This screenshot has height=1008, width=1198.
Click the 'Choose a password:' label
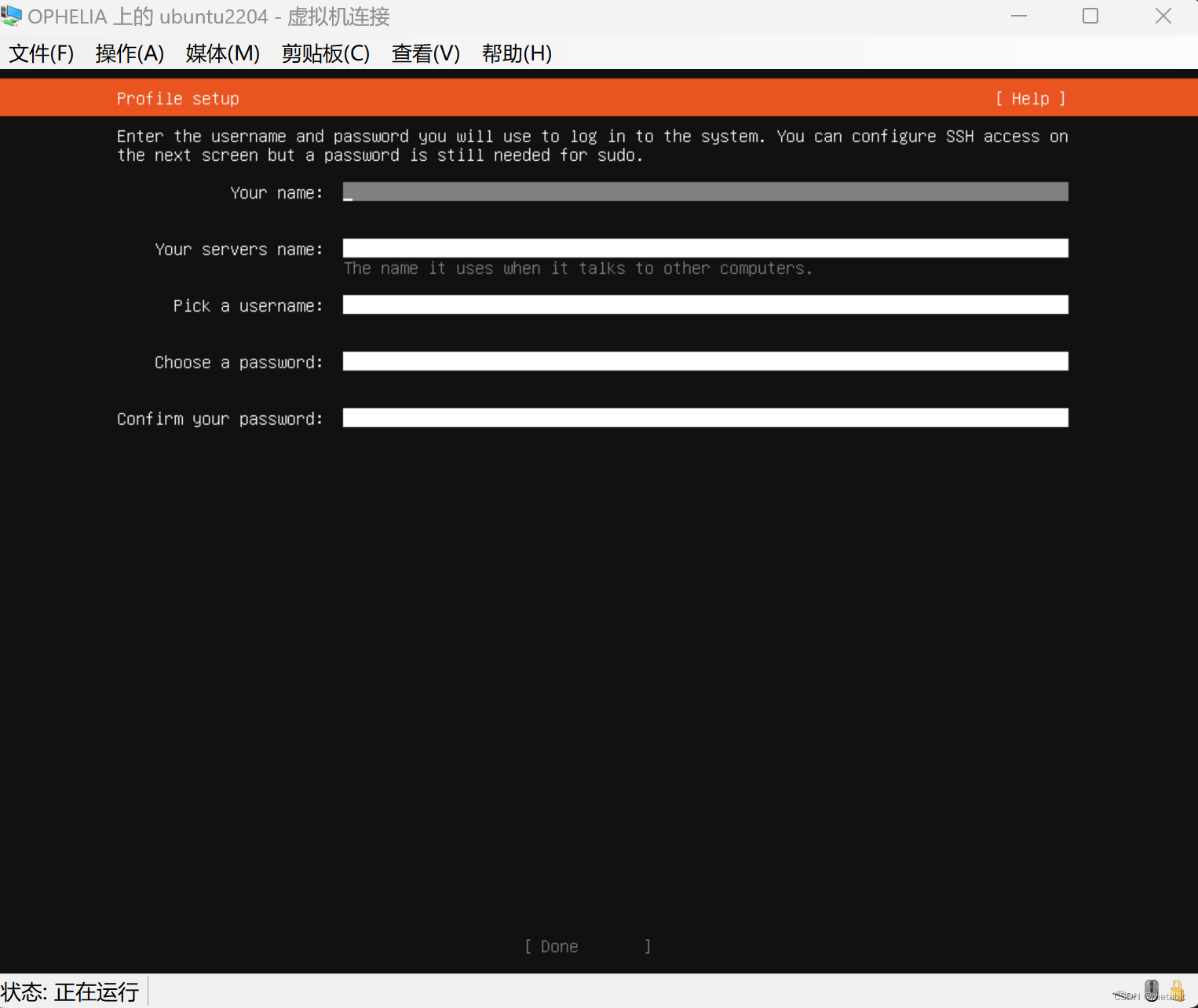pyautogui.click(x=239, y=363)
